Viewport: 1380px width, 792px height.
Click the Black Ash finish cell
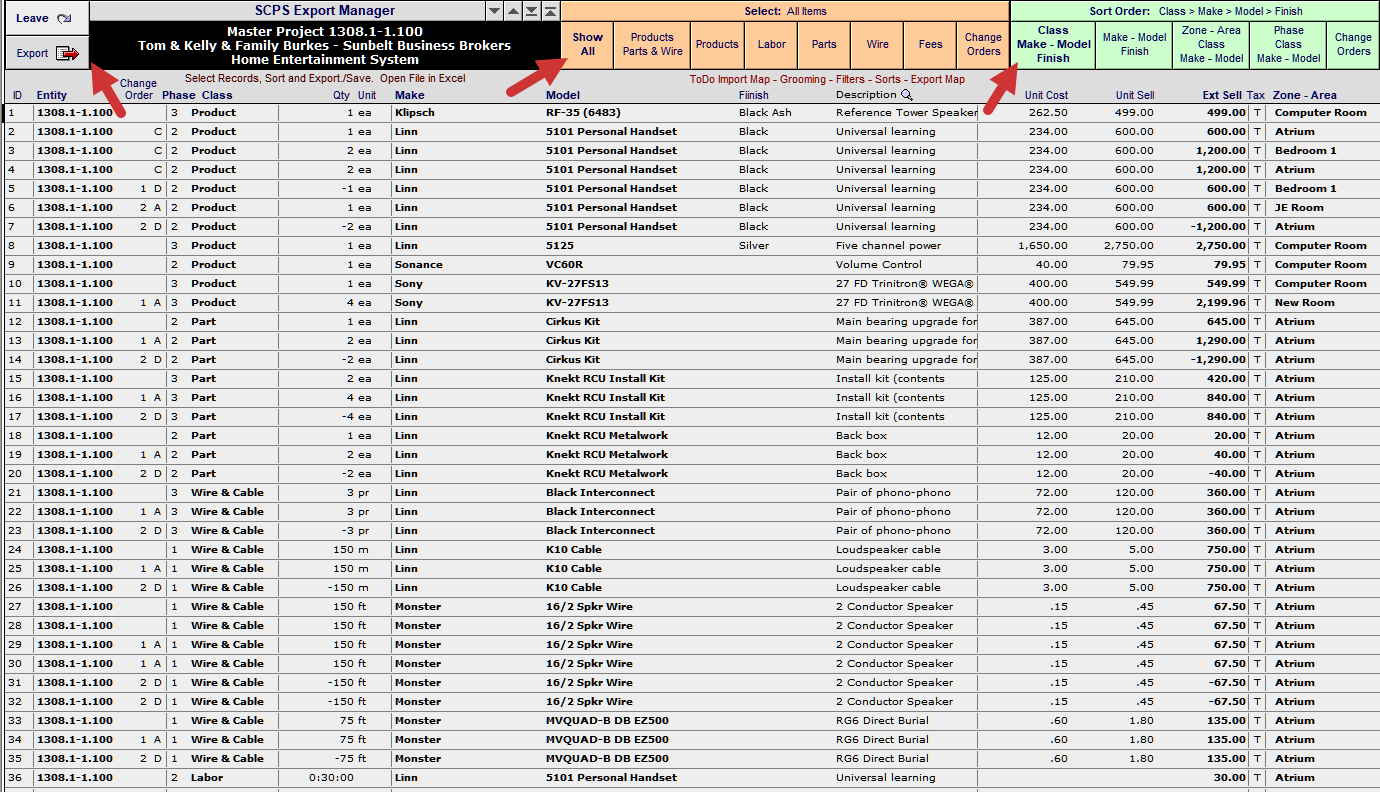click(765, 113)
